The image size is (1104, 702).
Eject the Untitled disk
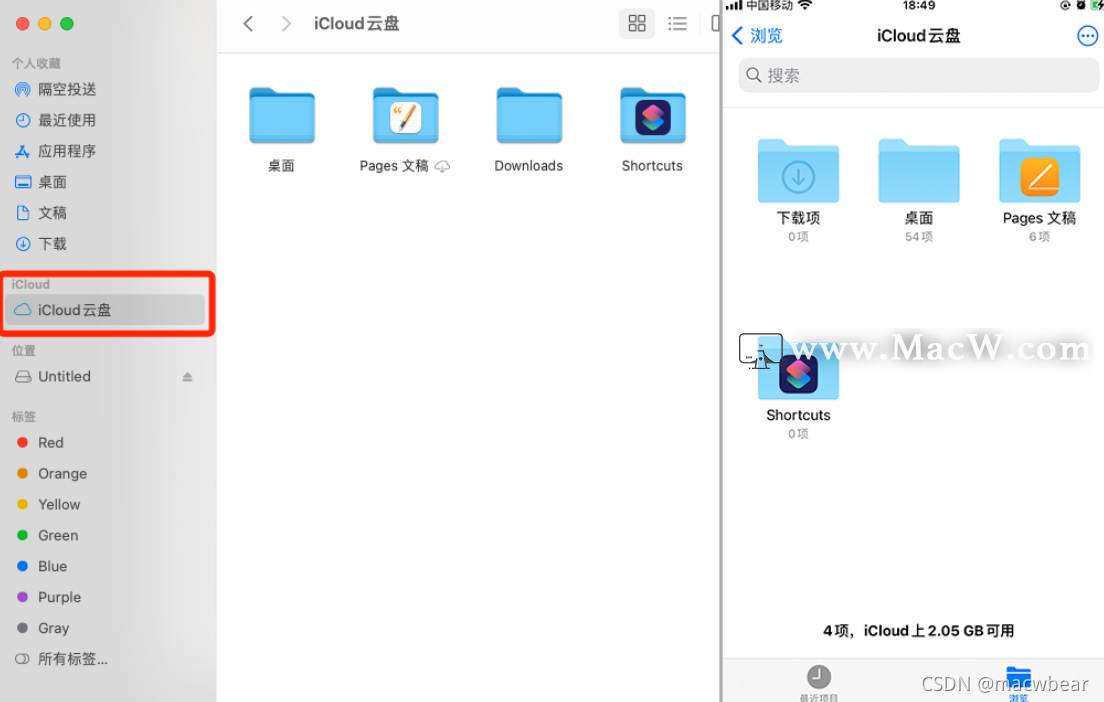pyautogui.click(x=187, y=377)
